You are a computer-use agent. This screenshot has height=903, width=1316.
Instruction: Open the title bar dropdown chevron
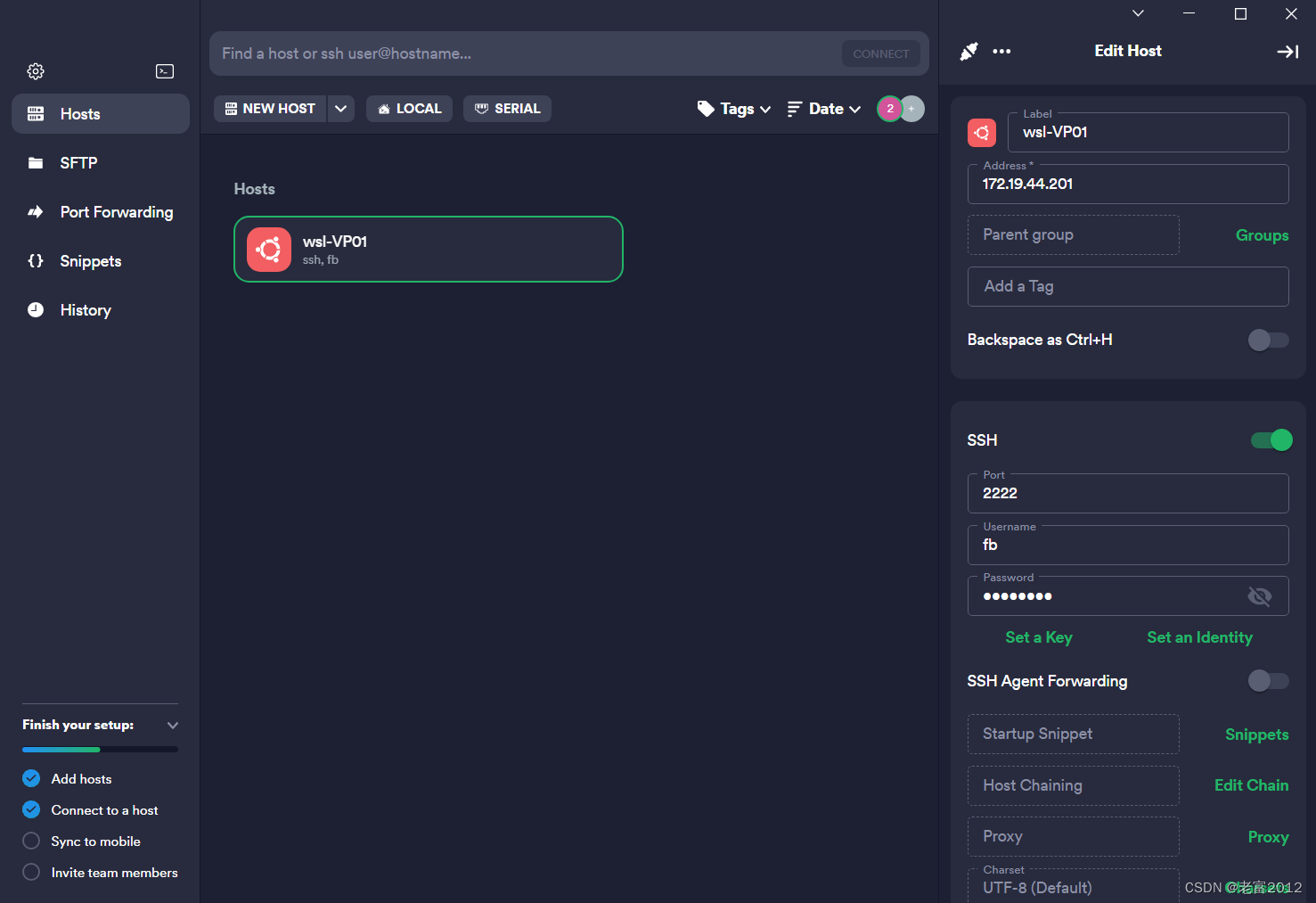tap(1138, 13)
